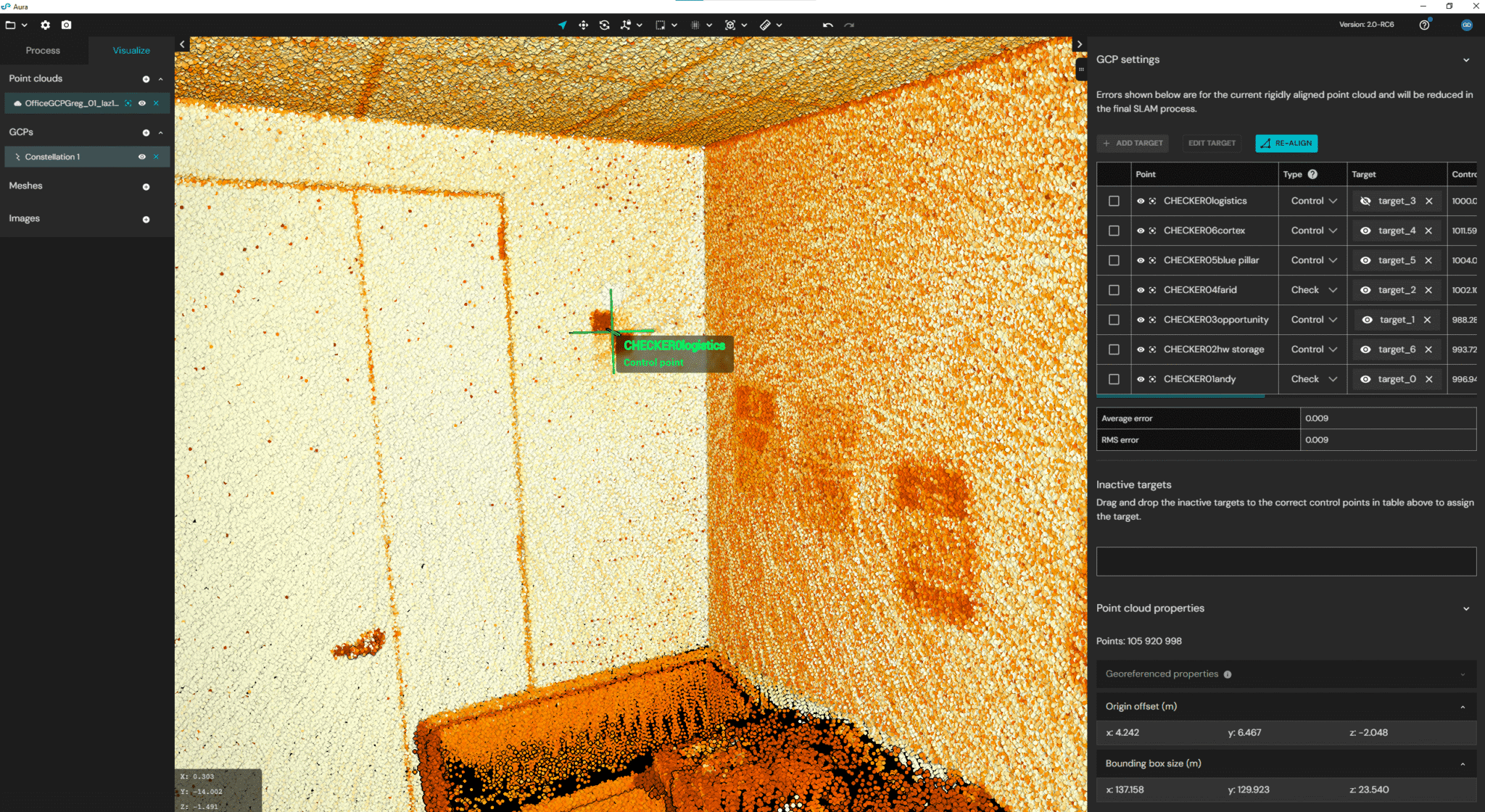
Task: Click the RE-ALIGN button
Action: point(1286,143)
